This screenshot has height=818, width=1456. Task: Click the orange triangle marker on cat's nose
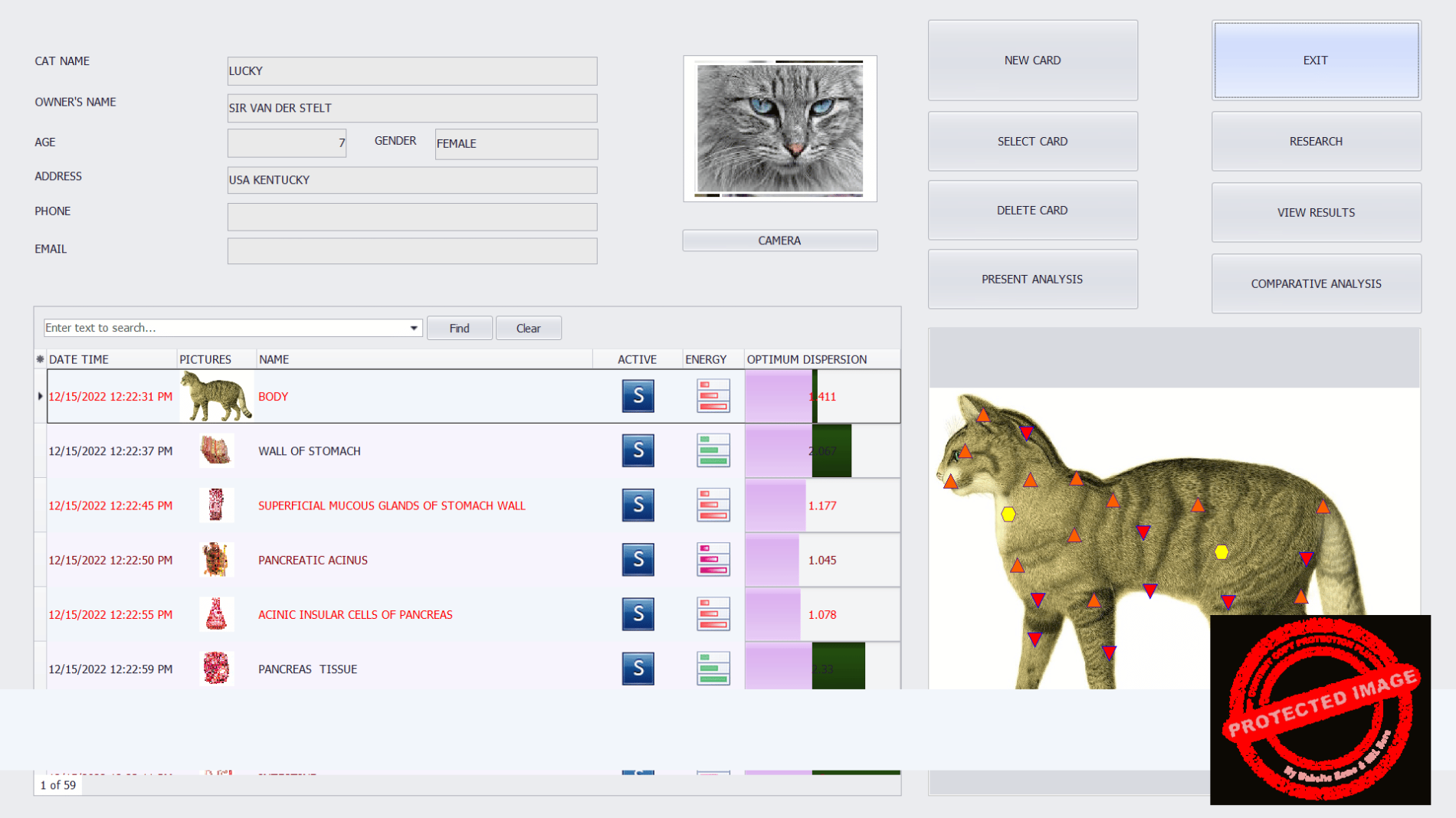click(950, 482)
